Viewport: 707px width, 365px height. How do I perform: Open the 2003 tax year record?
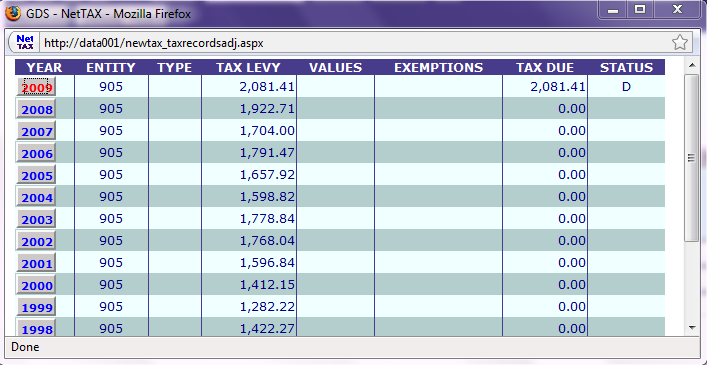(36, 219)
